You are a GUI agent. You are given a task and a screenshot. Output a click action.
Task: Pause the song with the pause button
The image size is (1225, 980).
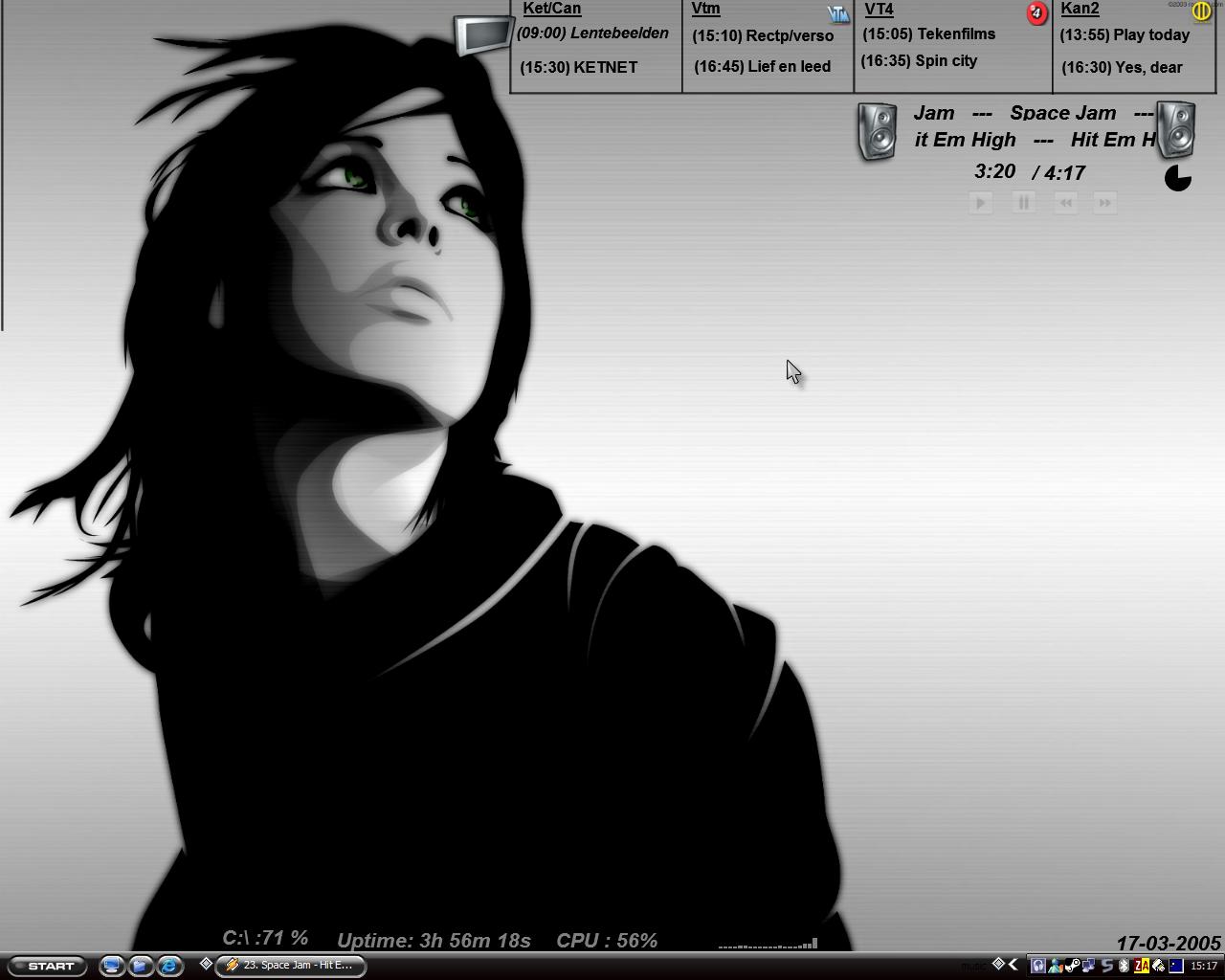click(x=1023, y=203)
